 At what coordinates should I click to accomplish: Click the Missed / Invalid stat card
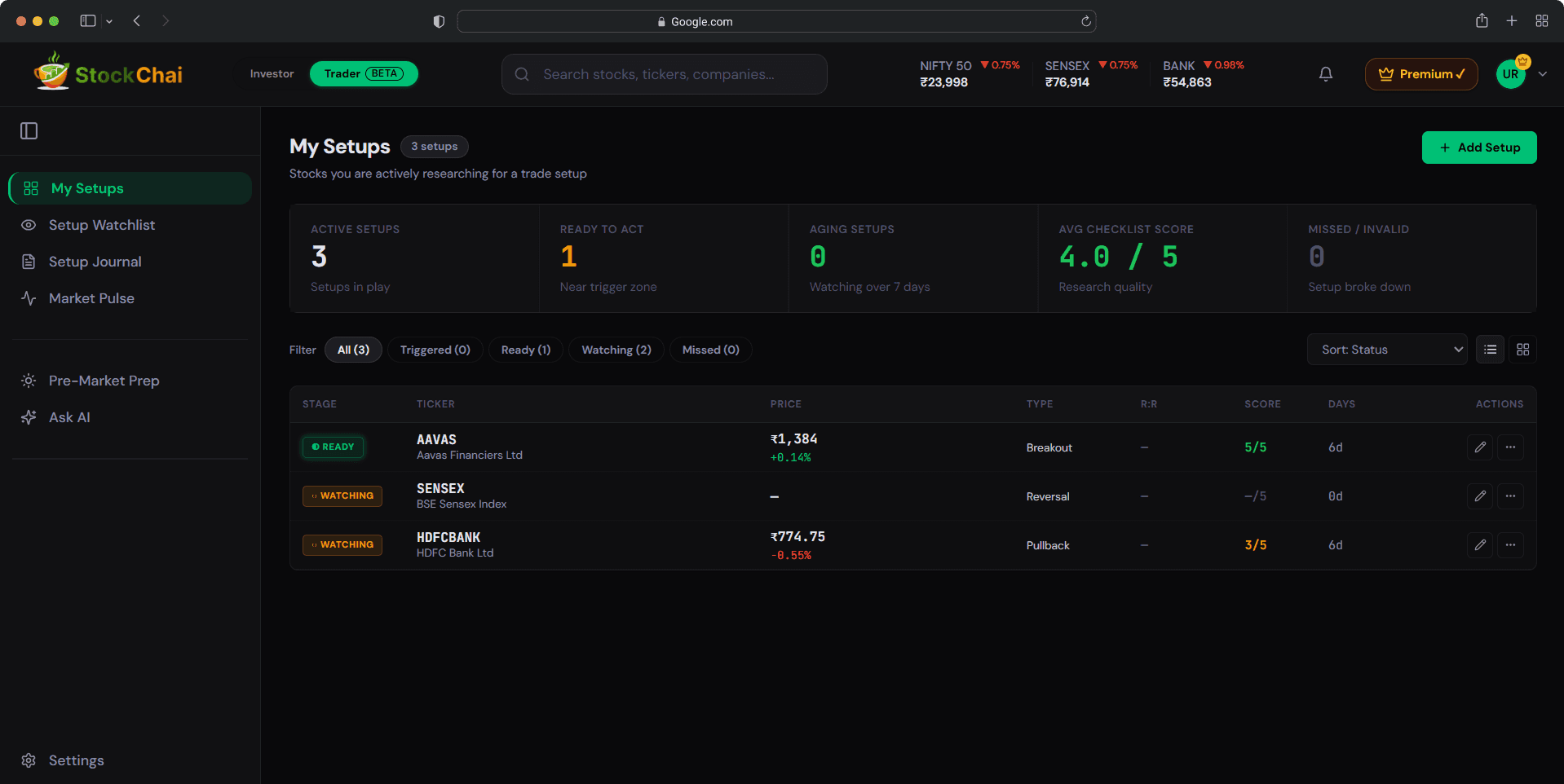pyautogui.click(x=1412, y=258)
